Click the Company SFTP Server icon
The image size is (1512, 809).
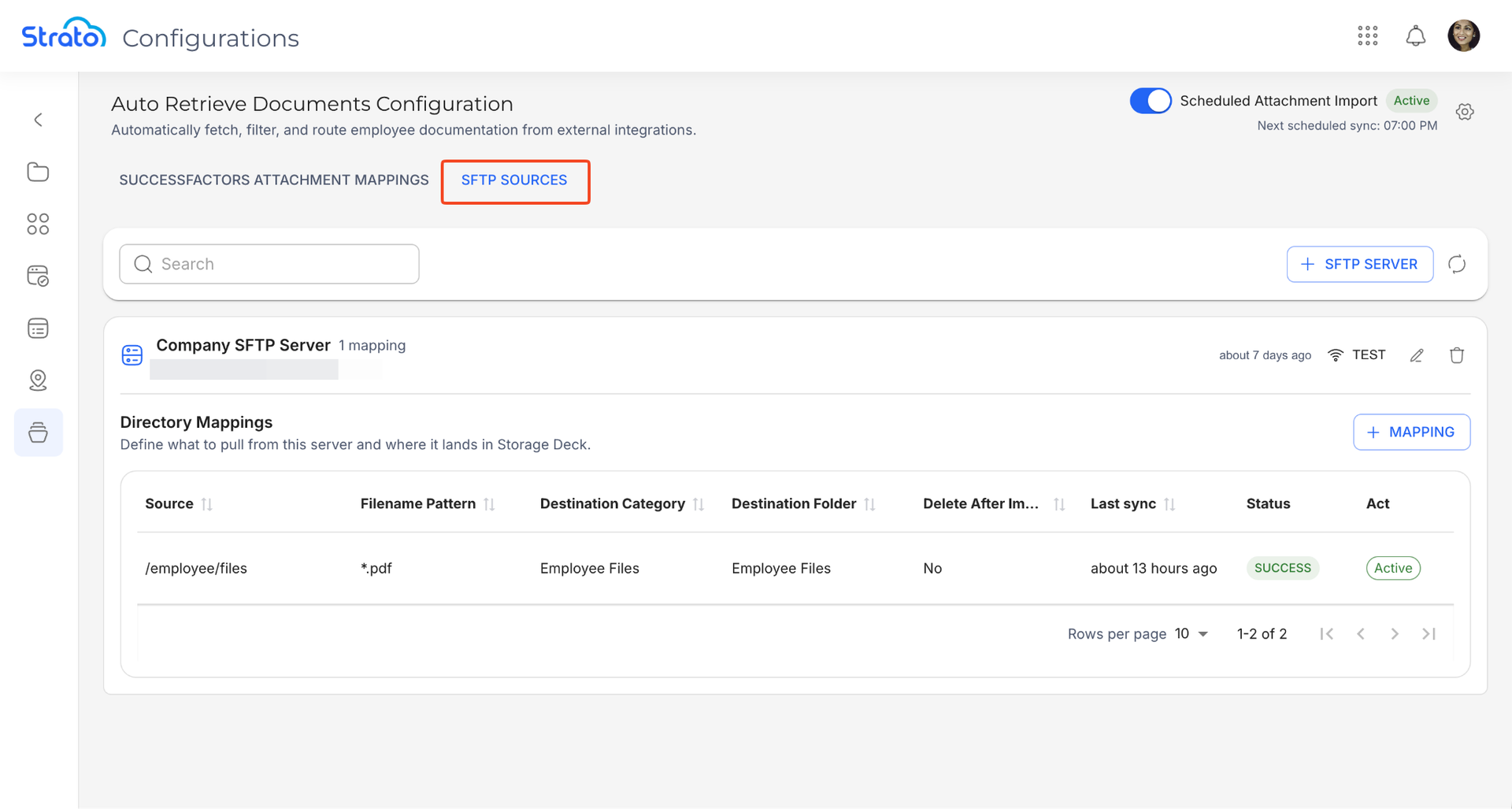[x=132, y=355]
